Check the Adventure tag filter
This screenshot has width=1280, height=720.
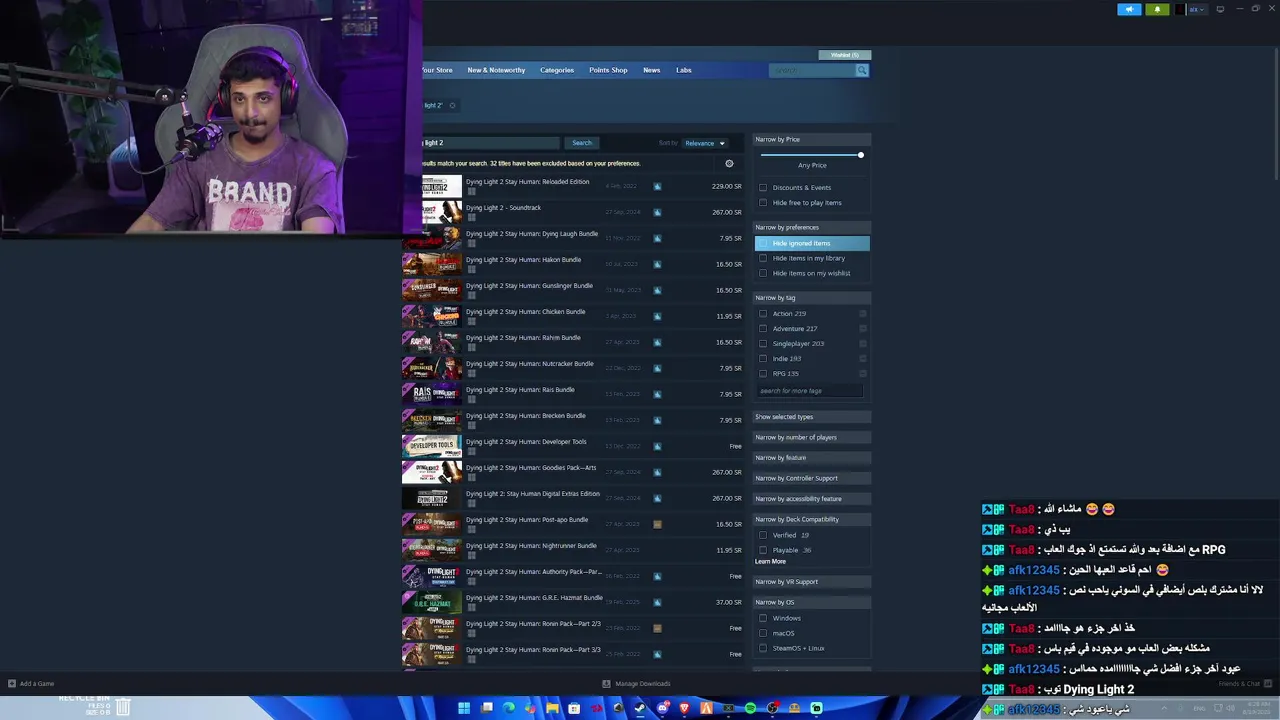[x=763, y=328]
